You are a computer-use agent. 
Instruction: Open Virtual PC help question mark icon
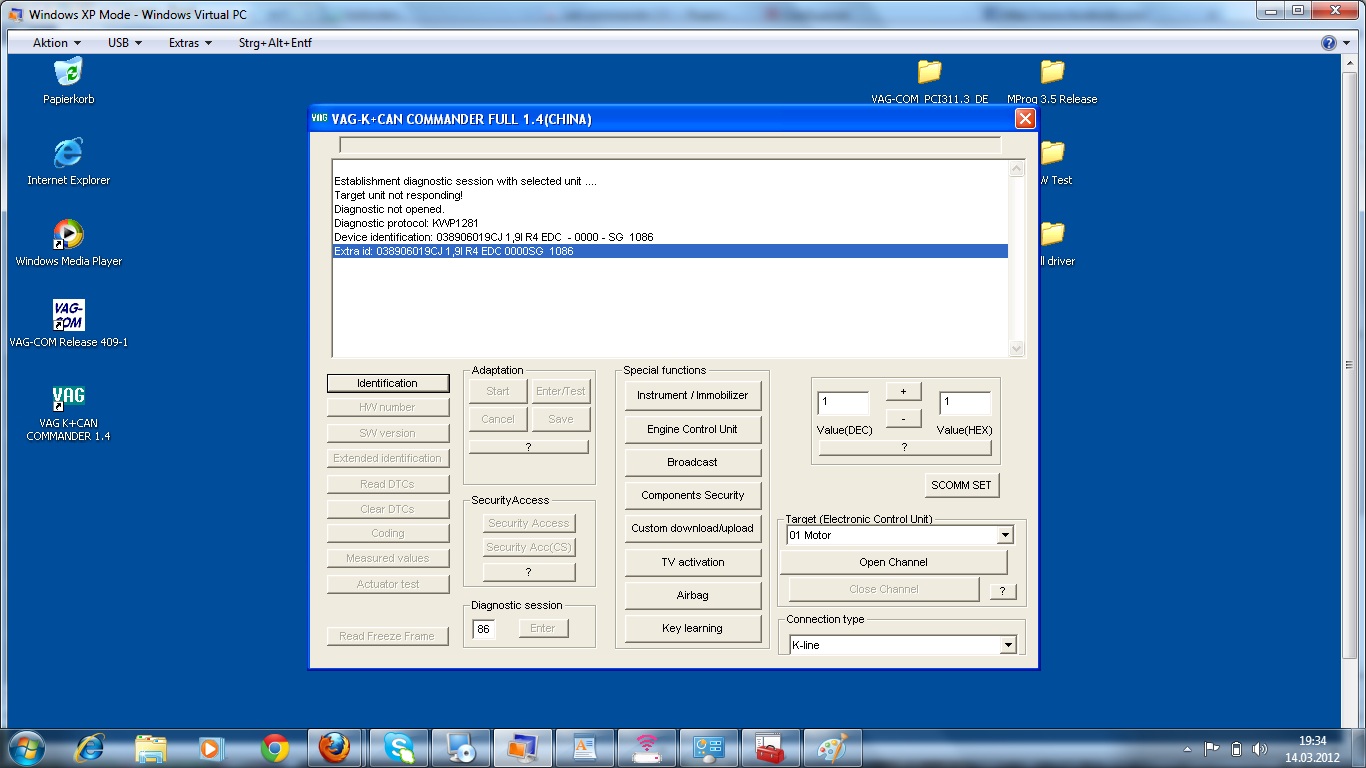[x=1329, y=43]
